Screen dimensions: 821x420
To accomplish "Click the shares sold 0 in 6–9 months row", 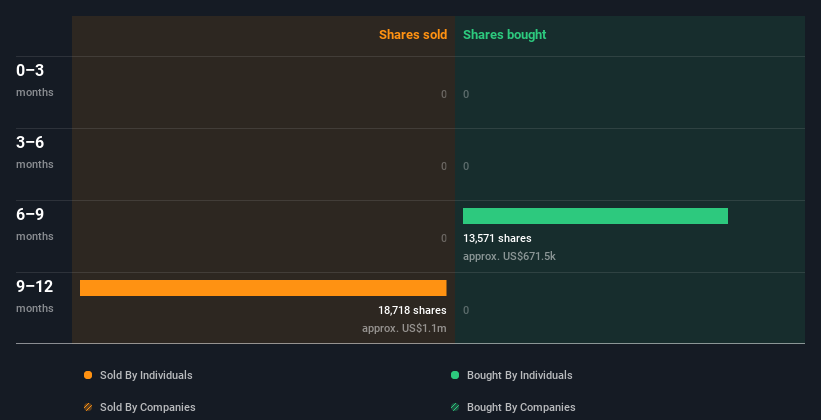I will pos(444,238).
